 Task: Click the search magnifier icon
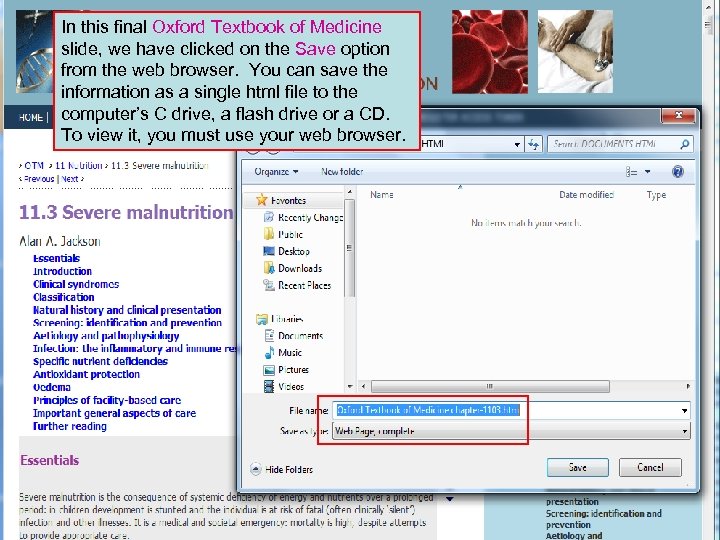coord(685,144)
